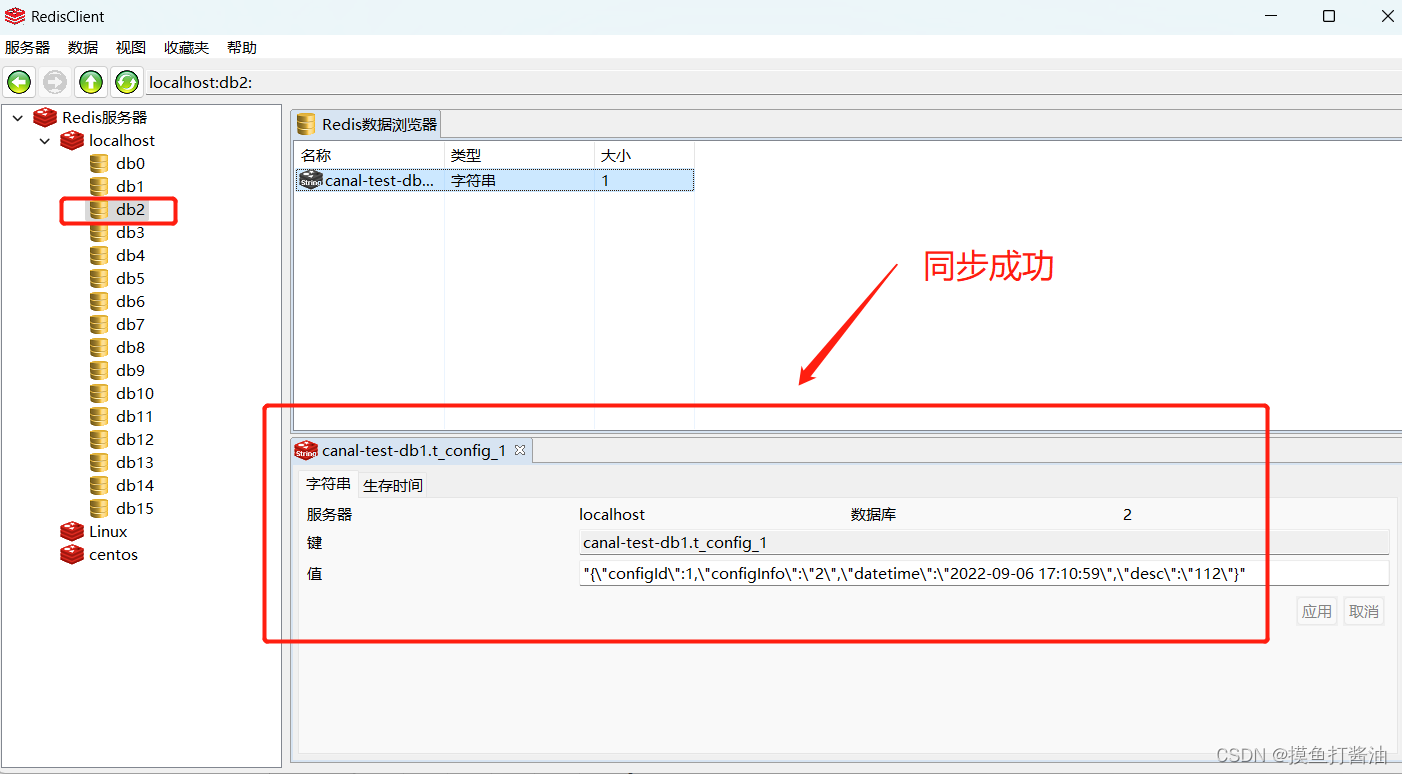Collapse the localhost server node
Image resolution: width=1402 pixels, height=774 pixels.
click(x=44, y=141)
